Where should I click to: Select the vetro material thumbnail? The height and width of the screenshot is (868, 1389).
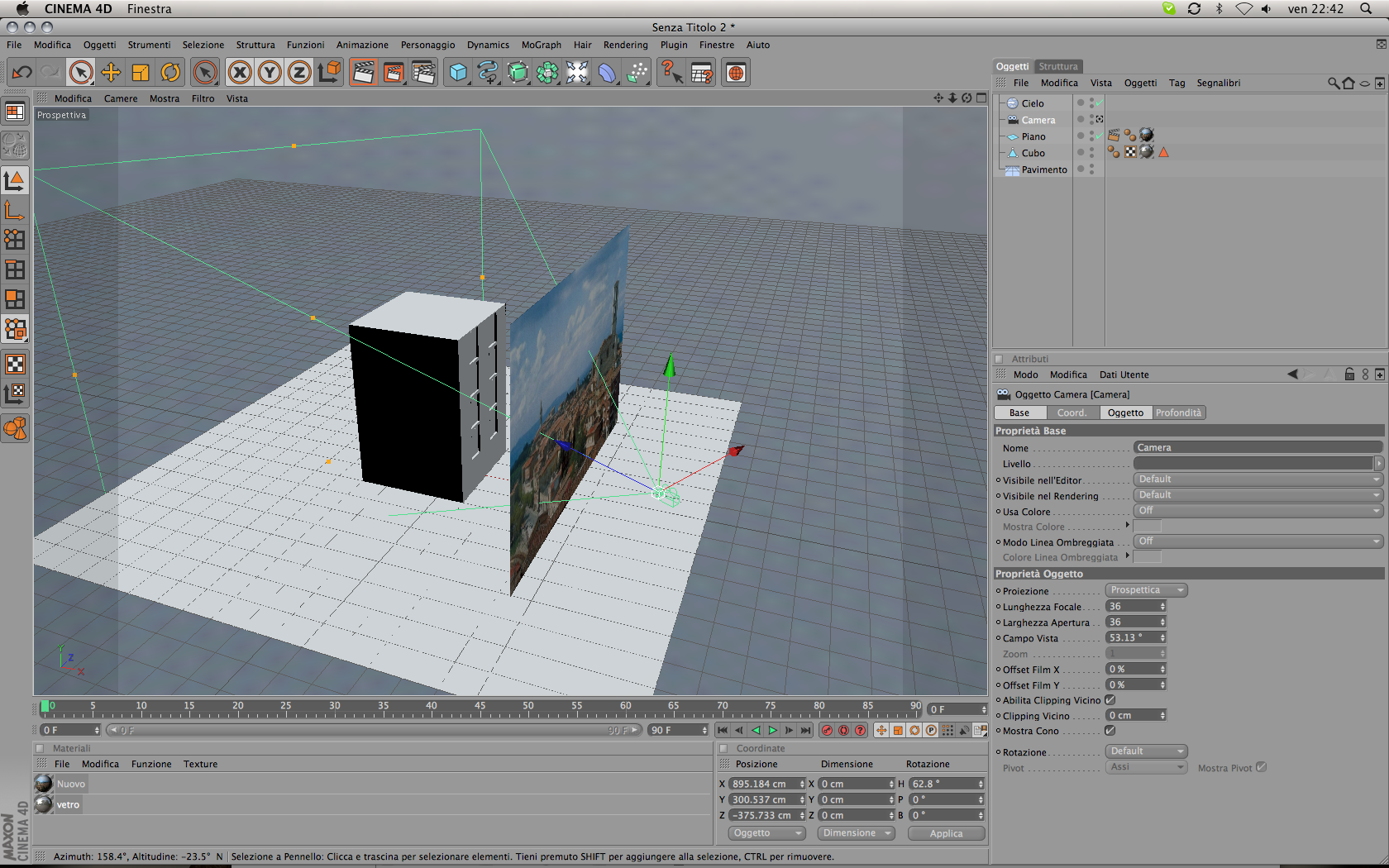pos(44,804)
